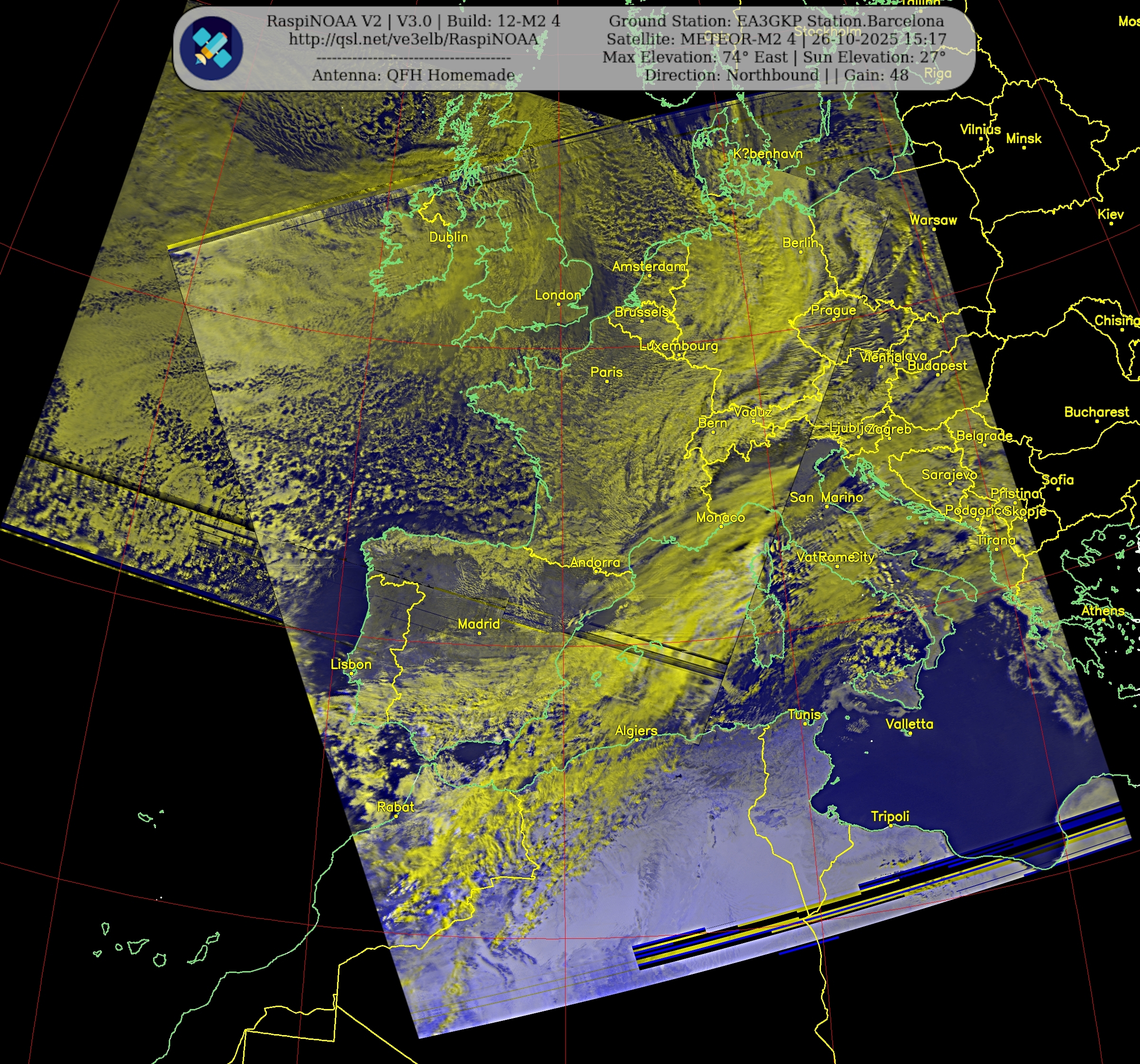This screenshot has width=1140, height=1064.
Task: Click the Dublin city label
Action: point(448,238)
